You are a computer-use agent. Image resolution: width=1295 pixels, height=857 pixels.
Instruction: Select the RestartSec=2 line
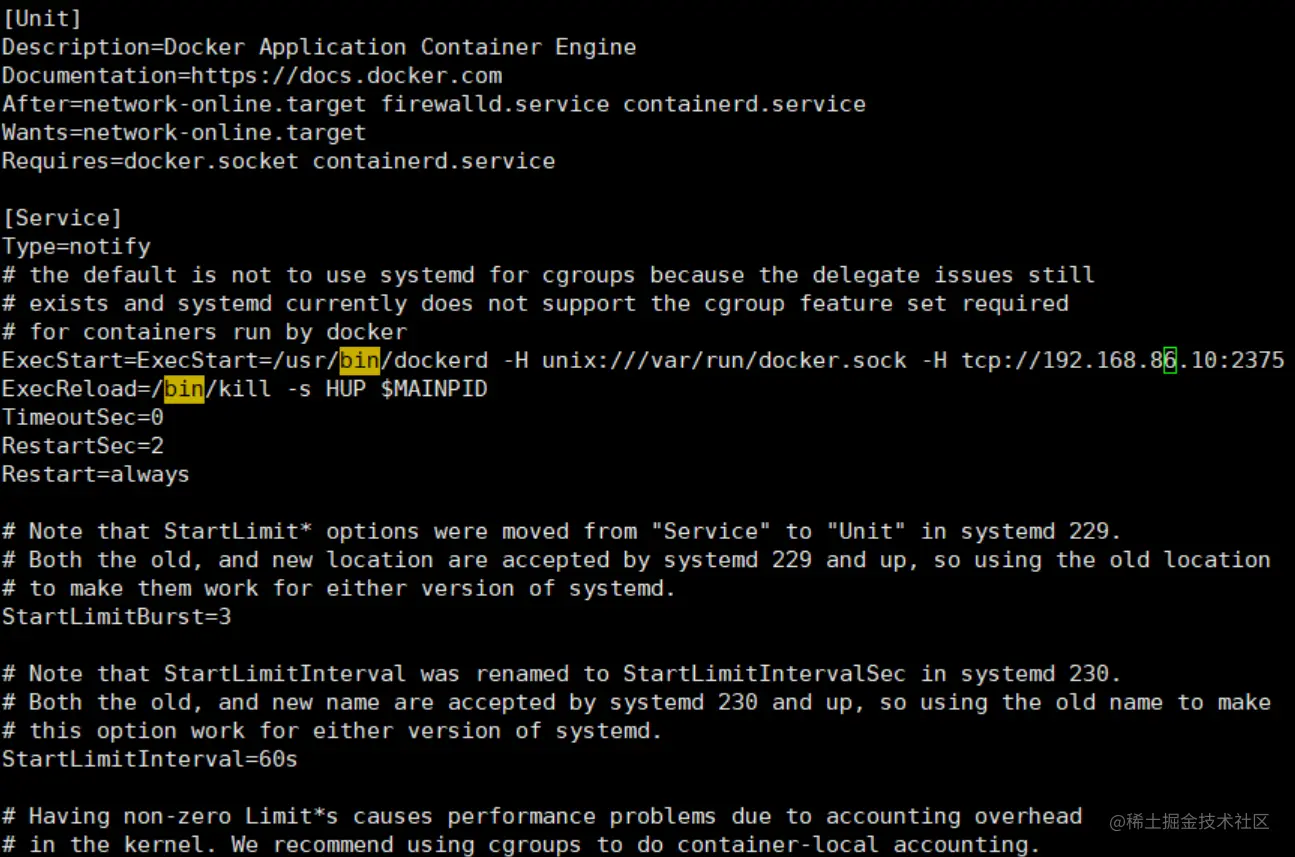pos(83,445)
